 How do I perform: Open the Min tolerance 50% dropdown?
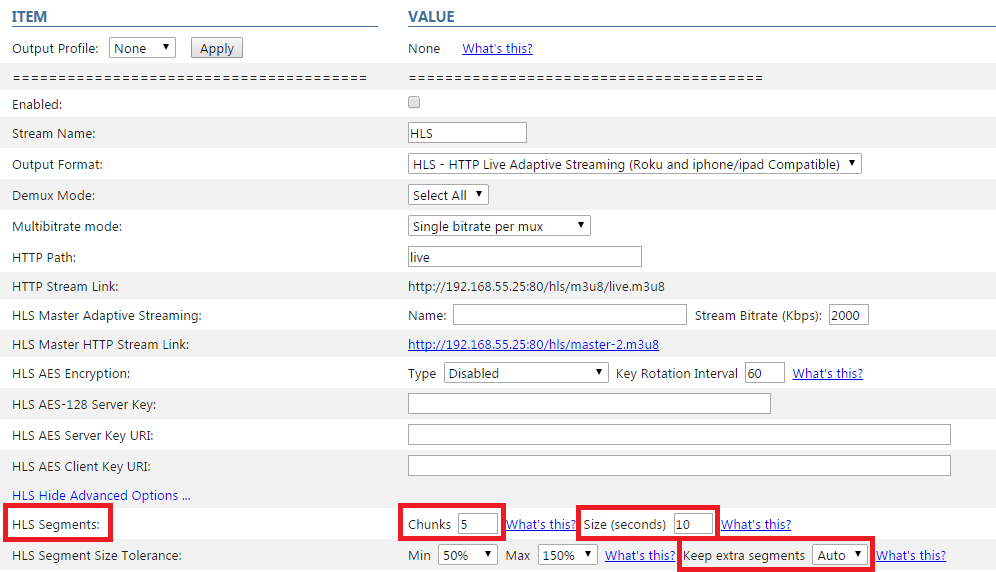[x=468, y=555]
